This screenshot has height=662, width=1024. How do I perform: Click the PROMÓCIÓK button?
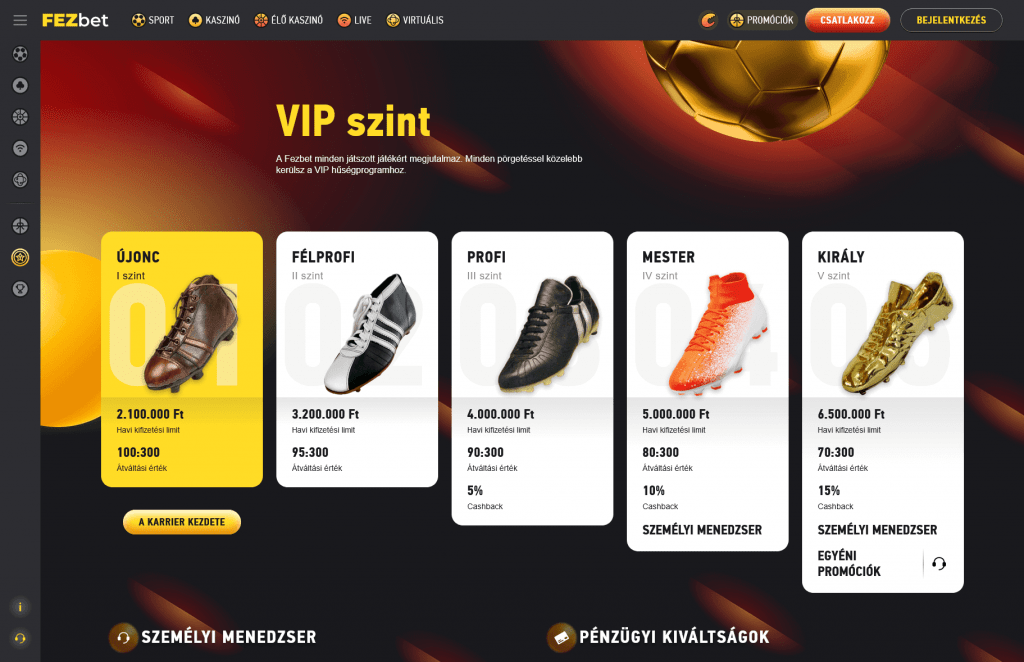pyautogui.click(x=762, y=20)
